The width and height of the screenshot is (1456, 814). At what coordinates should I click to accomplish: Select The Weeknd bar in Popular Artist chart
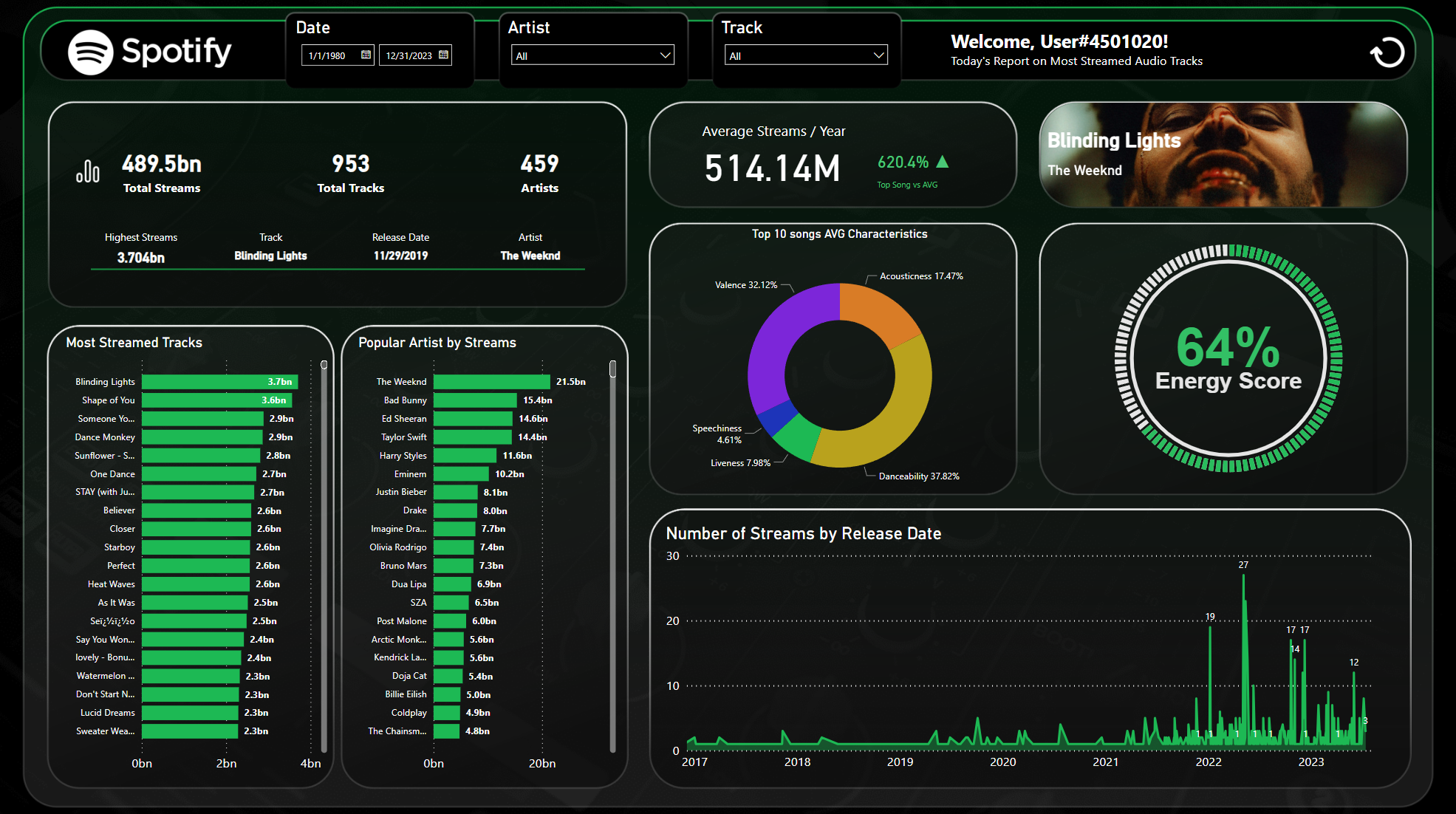(x=491, y=382)
